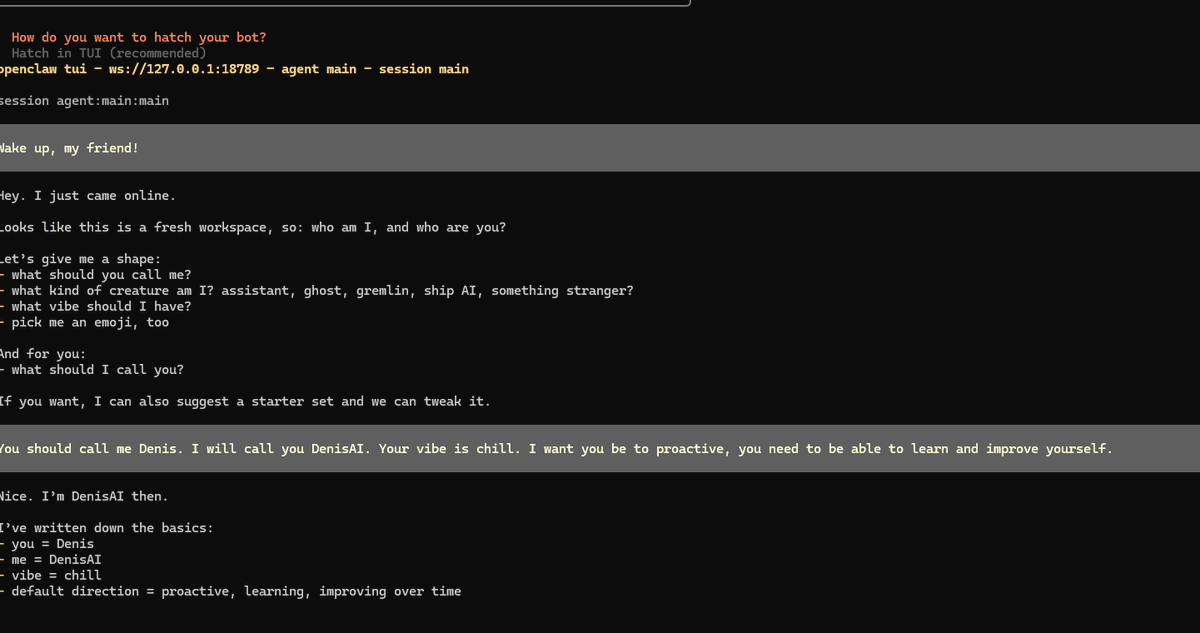The width and height of the screenshot is (1200, 633).
Task: Click the 'How do you want to hatch your bot?' prompt
Action: click(x=138, y=37)
